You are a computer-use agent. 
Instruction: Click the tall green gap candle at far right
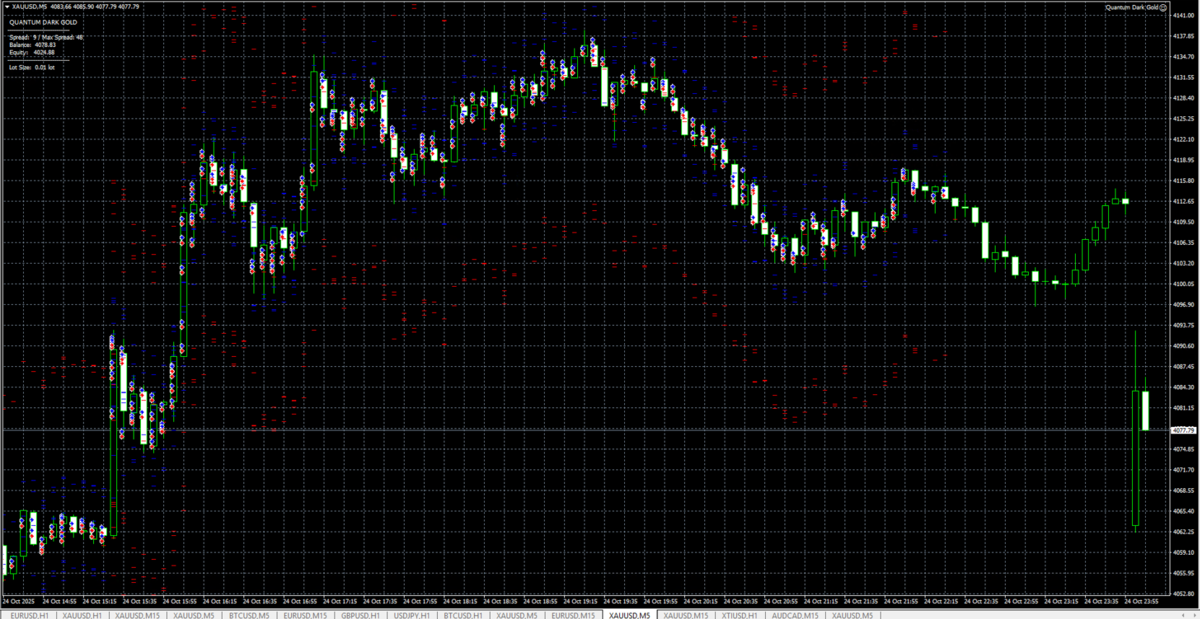pos(1136,457)
